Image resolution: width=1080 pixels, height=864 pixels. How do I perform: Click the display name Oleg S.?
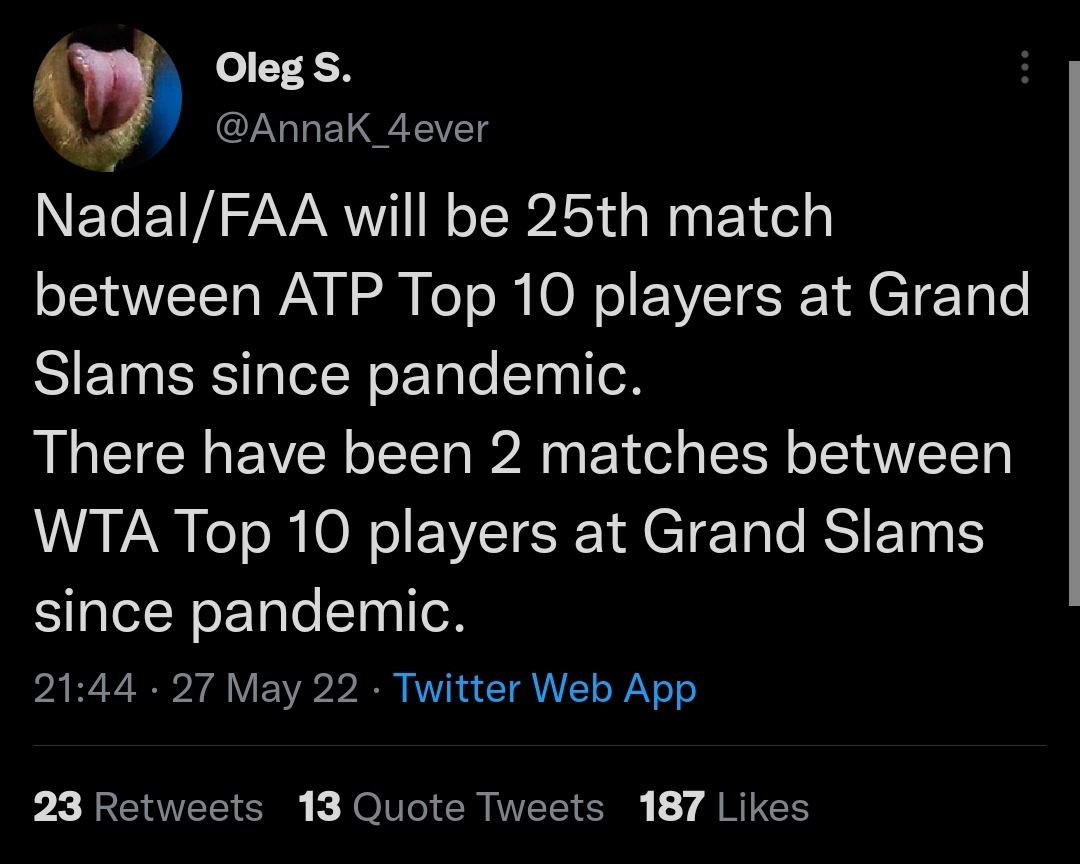tap(283, 69)
